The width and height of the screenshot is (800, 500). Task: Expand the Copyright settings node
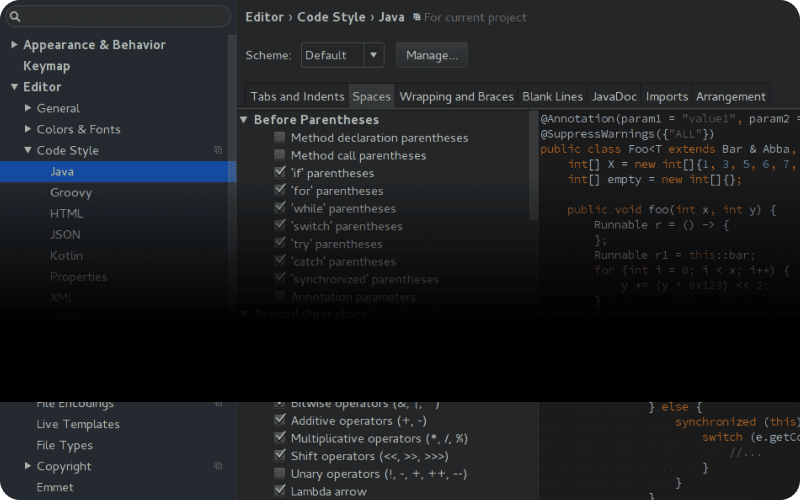pyautogui.click(x=28, y=466)
